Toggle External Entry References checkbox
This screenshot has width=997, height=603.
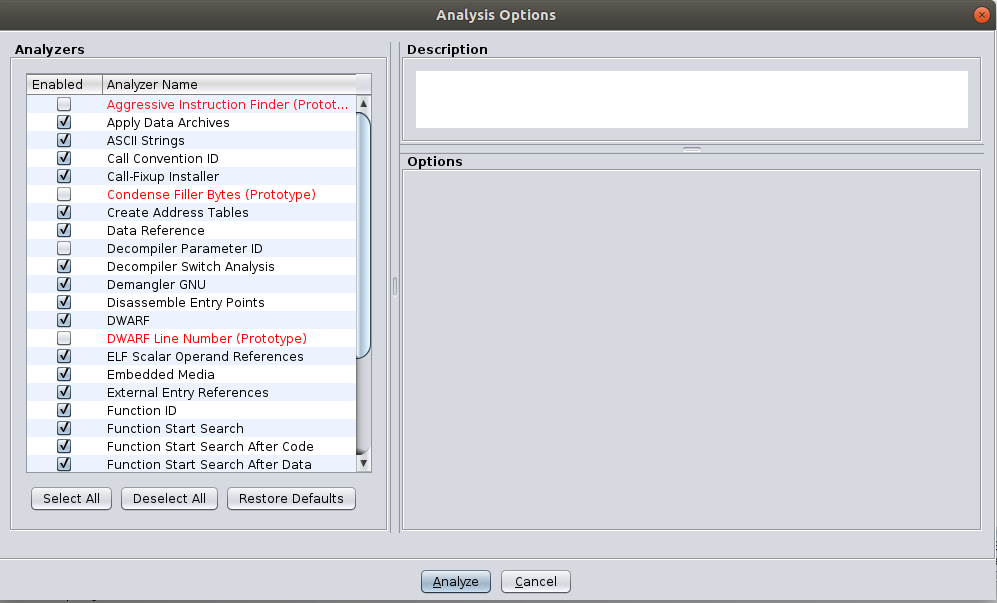64,392
